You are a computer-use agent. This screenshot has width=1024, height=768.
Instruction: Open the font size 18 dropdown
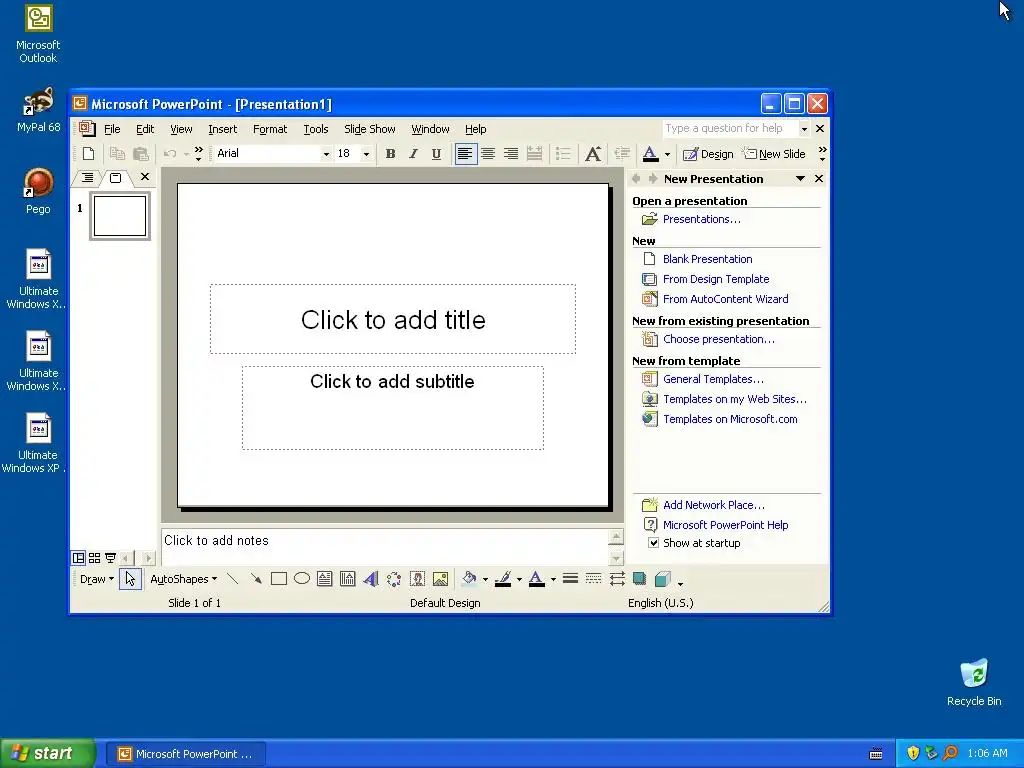(366, 154)
